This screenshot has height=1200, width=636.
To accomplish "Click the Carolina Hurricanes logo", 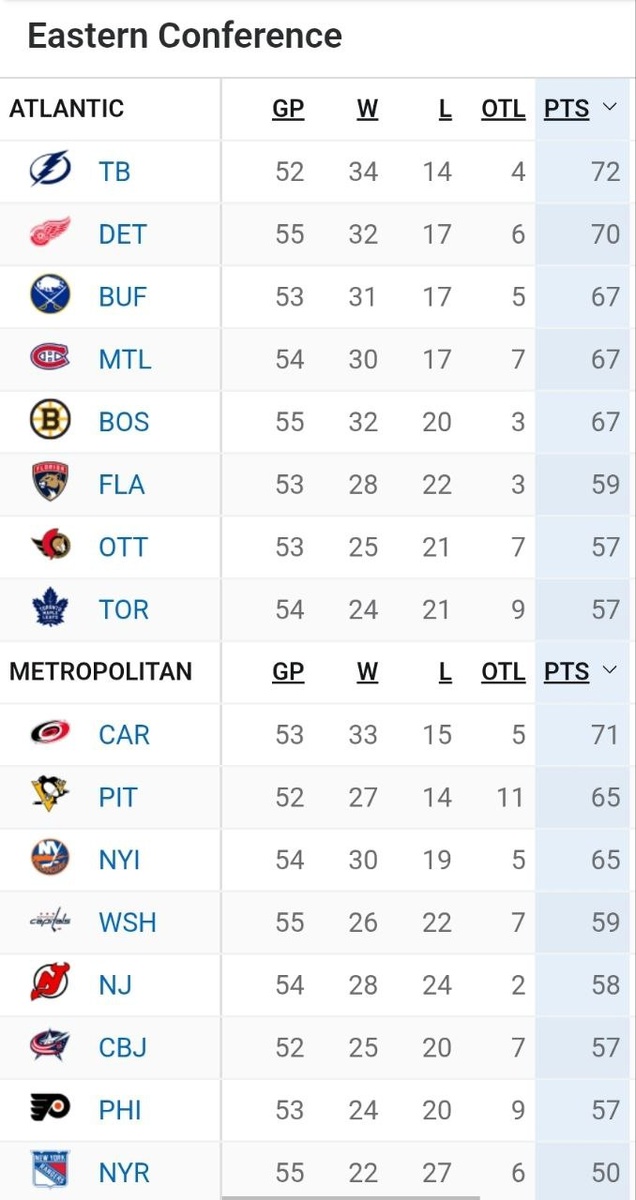I will 50,734.
